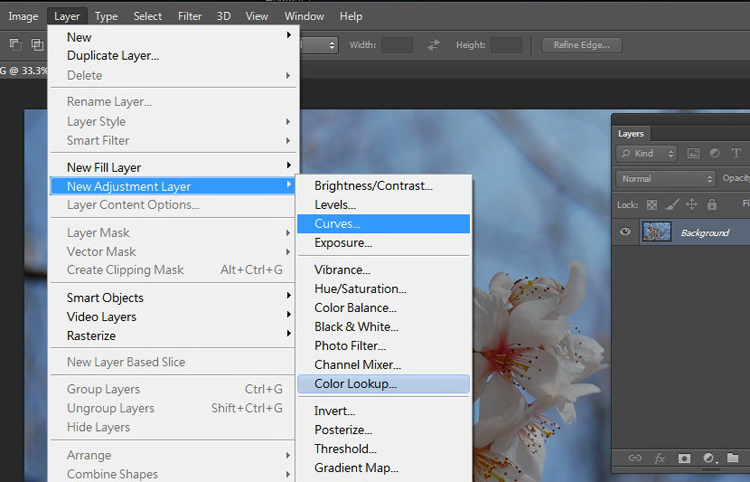Enable adjustment layer filter icon
The width and height of the screenshot is (750, 482).
pos(715,153)
